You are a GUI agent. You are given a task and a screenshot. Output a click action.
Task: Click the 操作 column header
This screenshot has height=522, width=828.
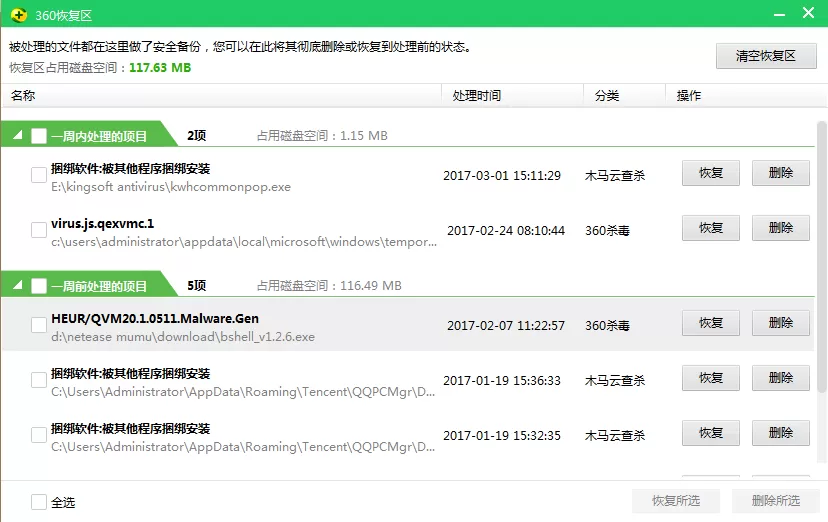click(x=746, y=96)
